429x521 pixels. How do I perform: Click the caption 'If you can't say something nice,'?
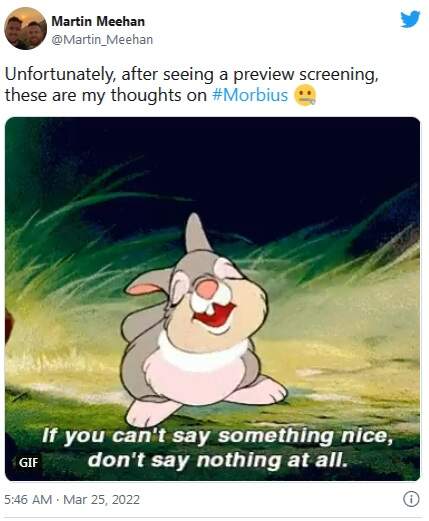pyautogui.click(x=217, y=436)
